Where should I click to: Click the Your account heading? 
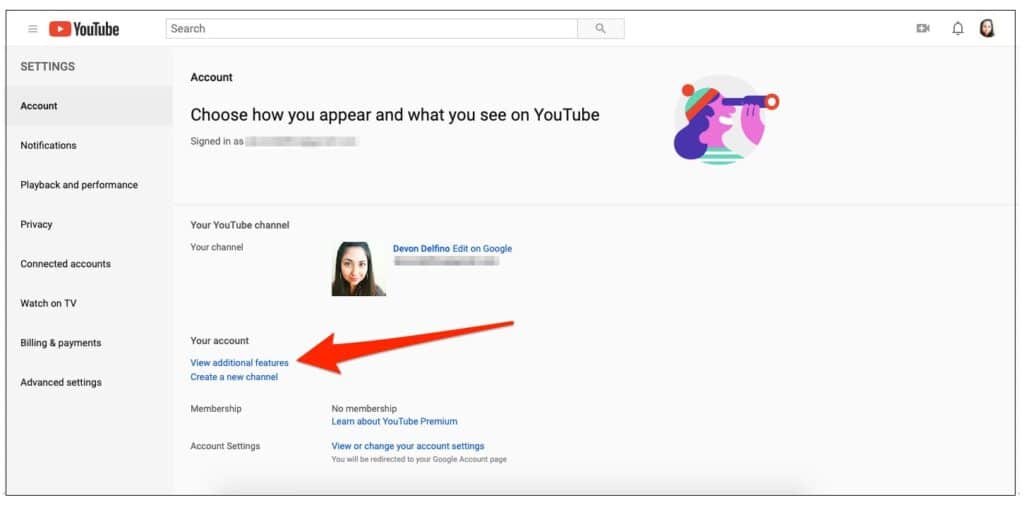coord(219,341)
